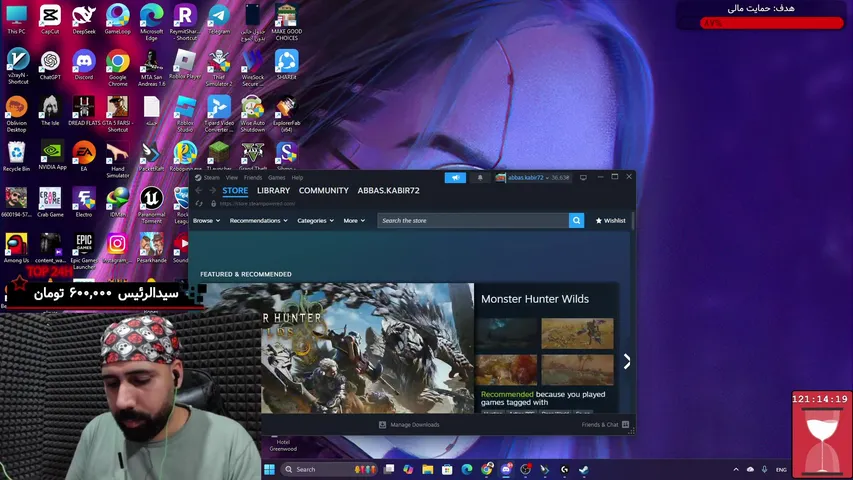
Task: Open the Wise Auto Shutdown shortcut
Action: (252, 114)
